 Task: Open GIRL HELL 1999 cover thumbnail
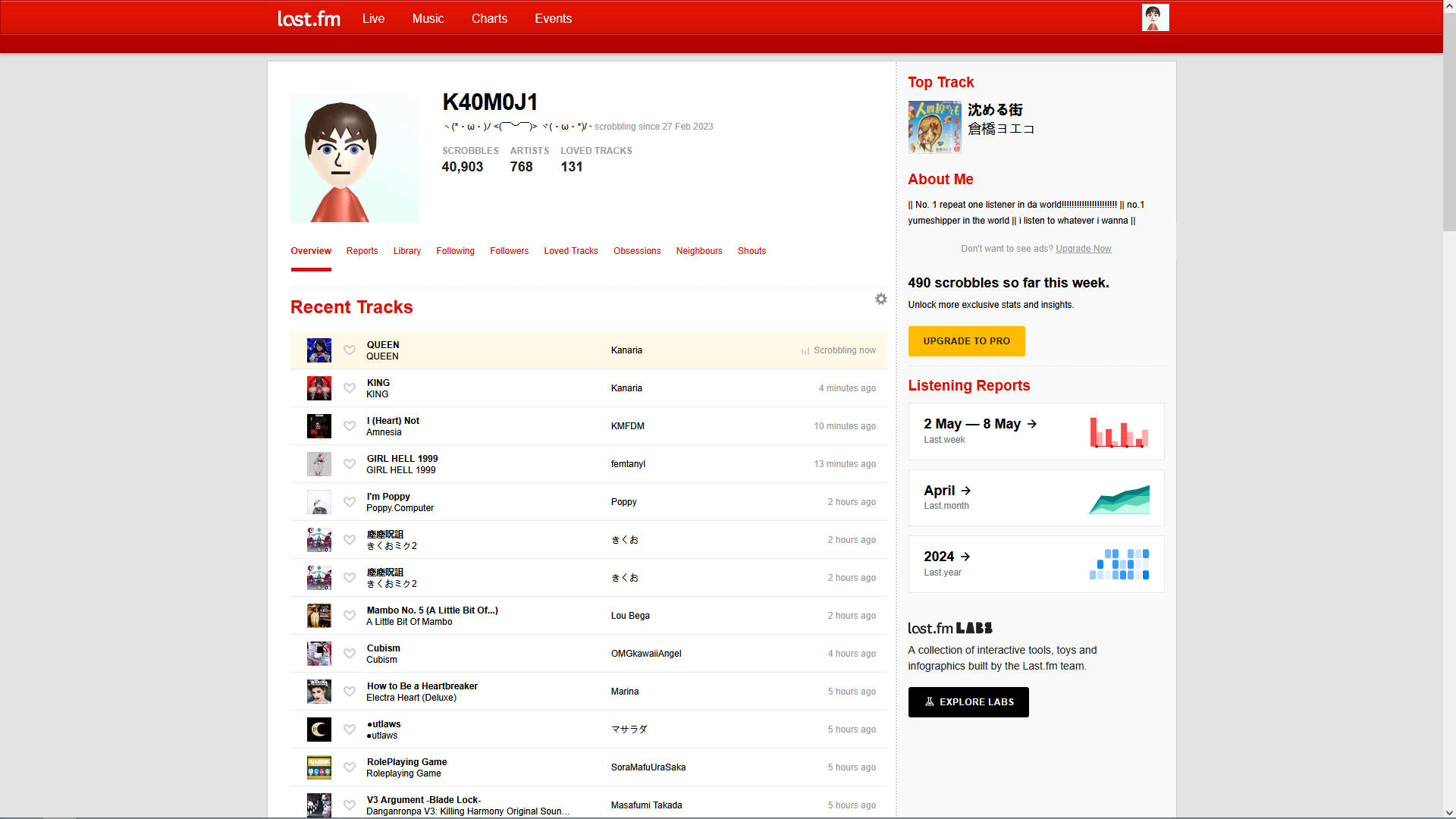(319, 464)
